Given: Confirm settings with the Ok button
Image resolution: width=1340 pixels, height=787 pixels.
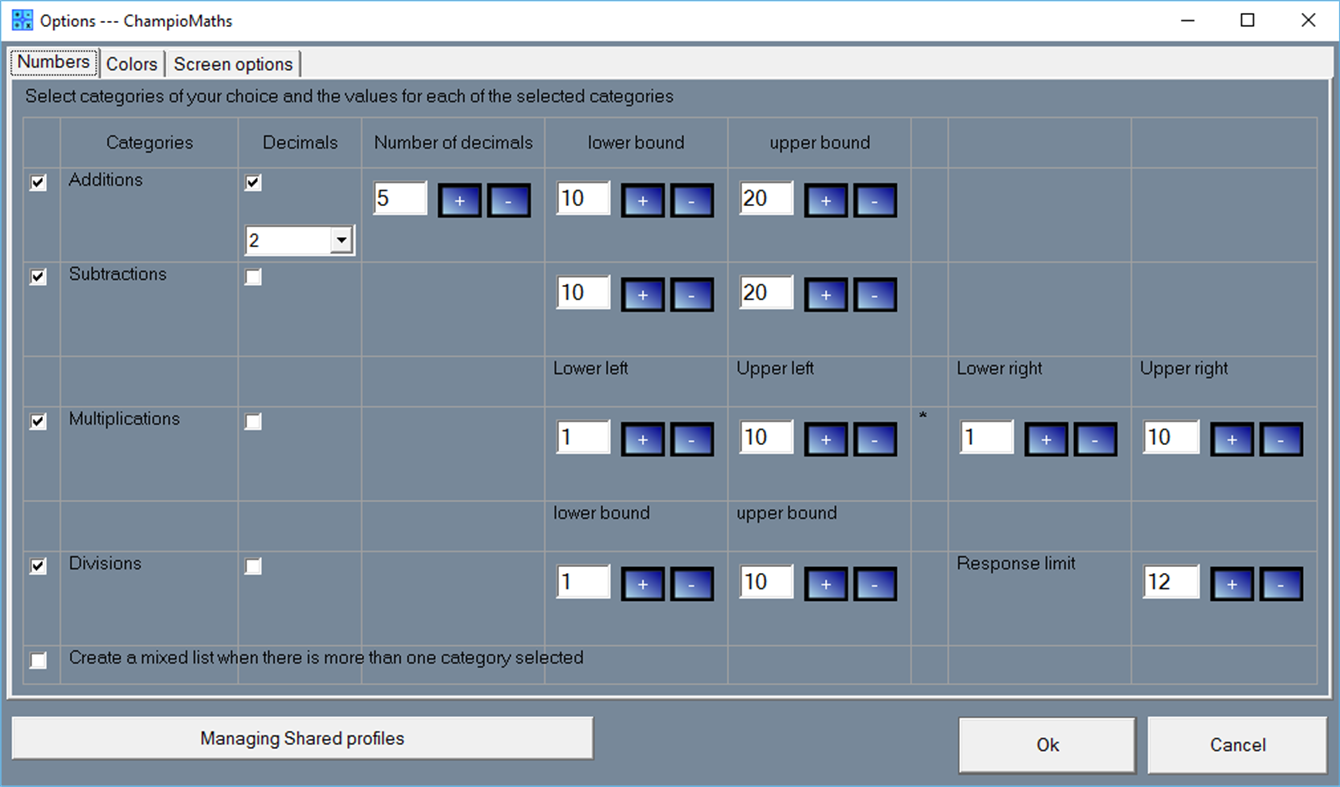Looking at the screenshot, I should click(1047, 744).
